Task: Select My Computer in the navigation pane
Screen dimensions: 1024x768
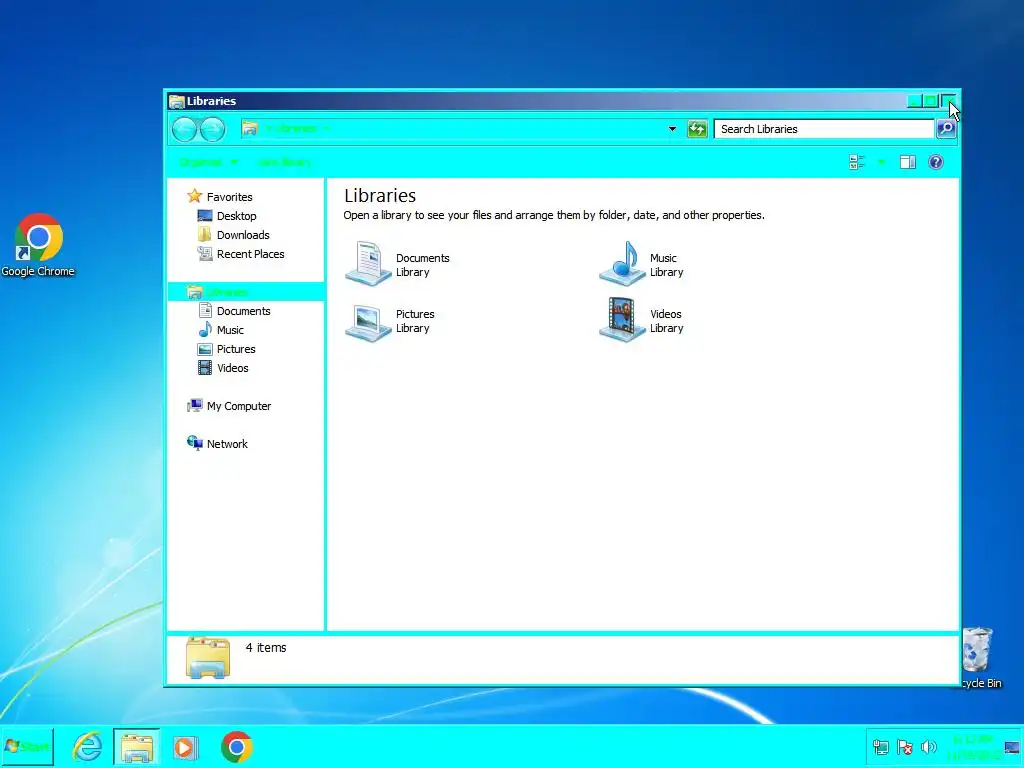Action: [x=229, y=406]
